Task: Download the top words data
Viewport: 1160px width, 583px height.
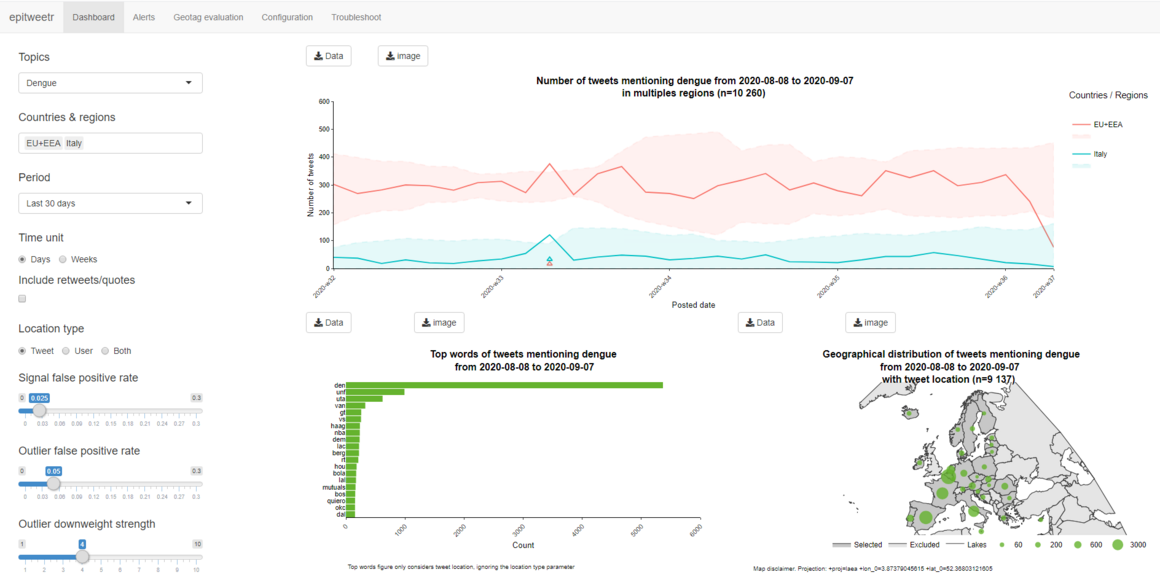Action: coord(328,322)
